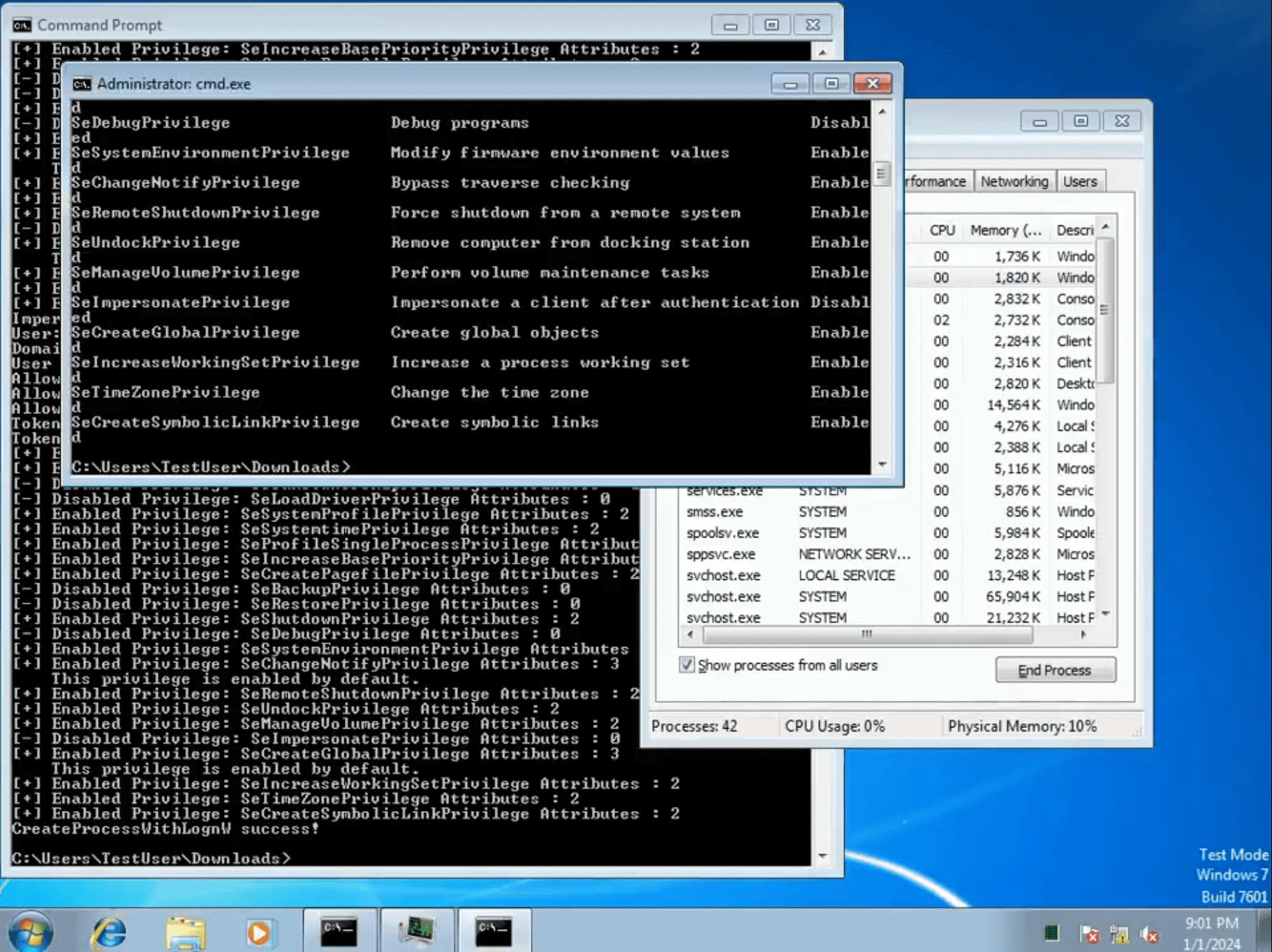
Task: Click the process list horizontal scrollbar thumb
Action: click(x=867, y=634)
